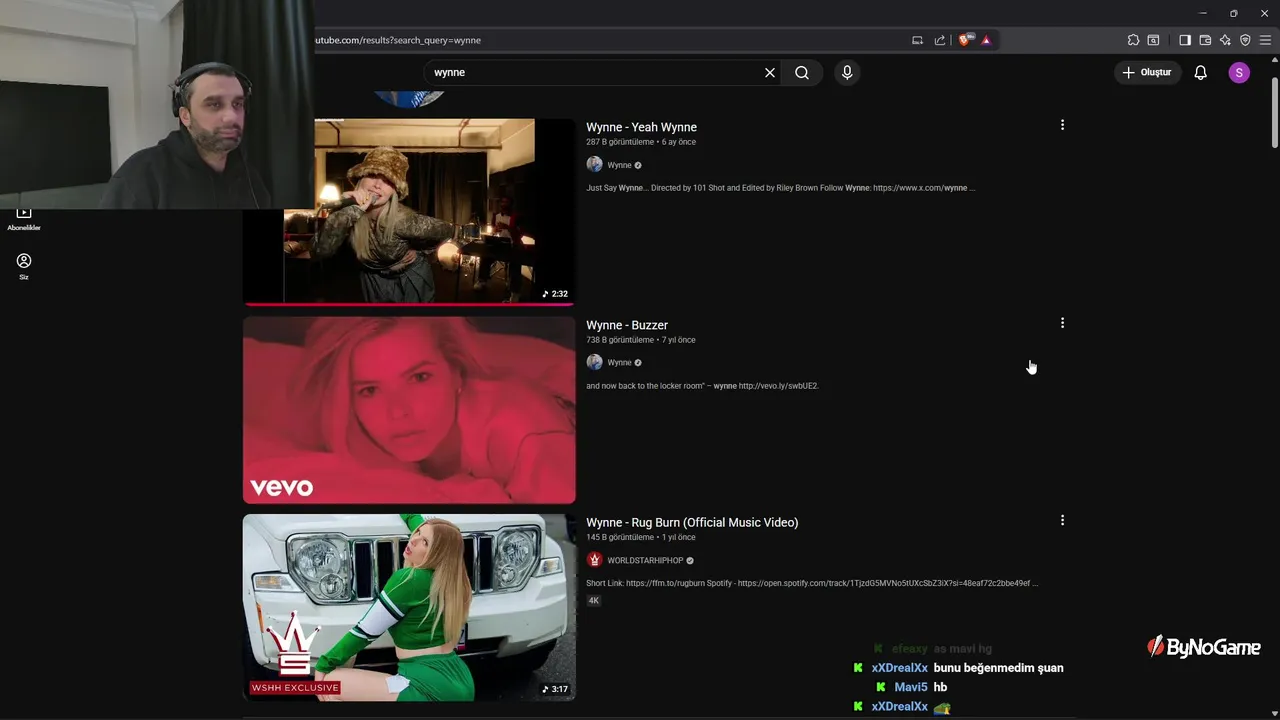Click the browser address bar URL
Viewport: 1280px width, 720px height.
pyautogui.click(x=398, y=40)
